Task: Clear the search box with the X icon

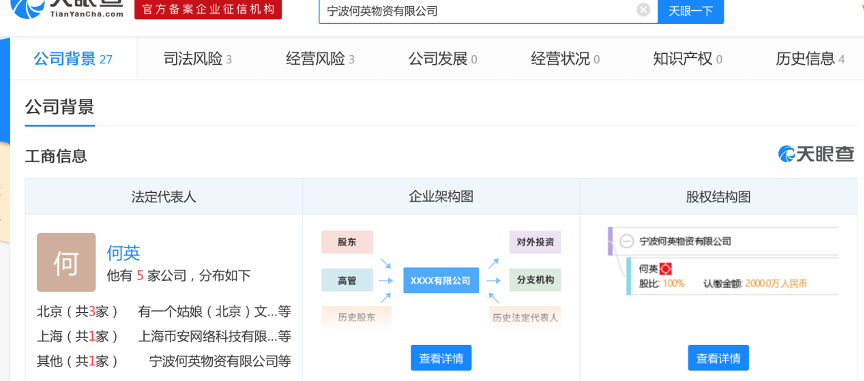Action: pos(643,10)
